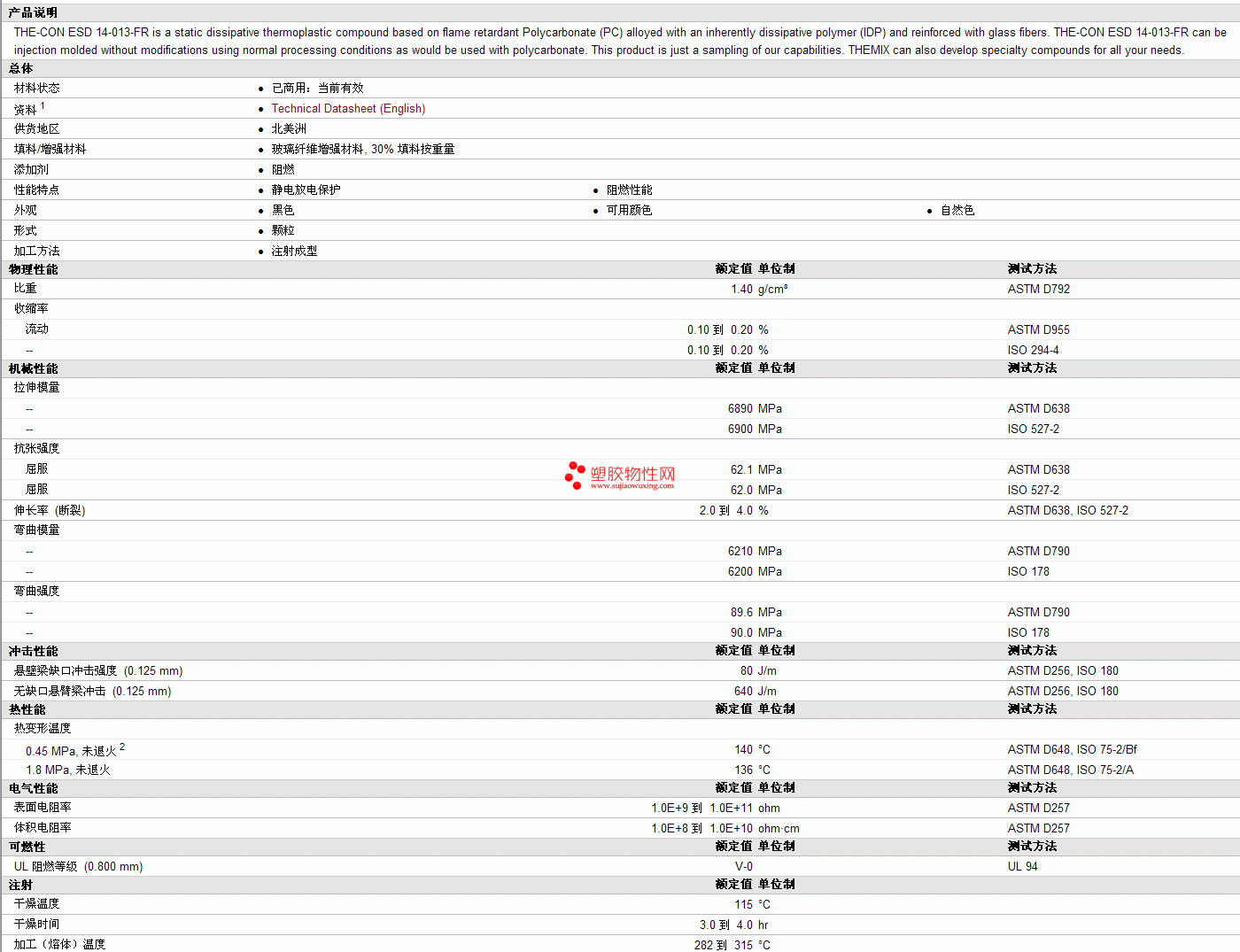Click the ASTM D792 test method
This screenshot has width=1240, height=952.
1039,289
